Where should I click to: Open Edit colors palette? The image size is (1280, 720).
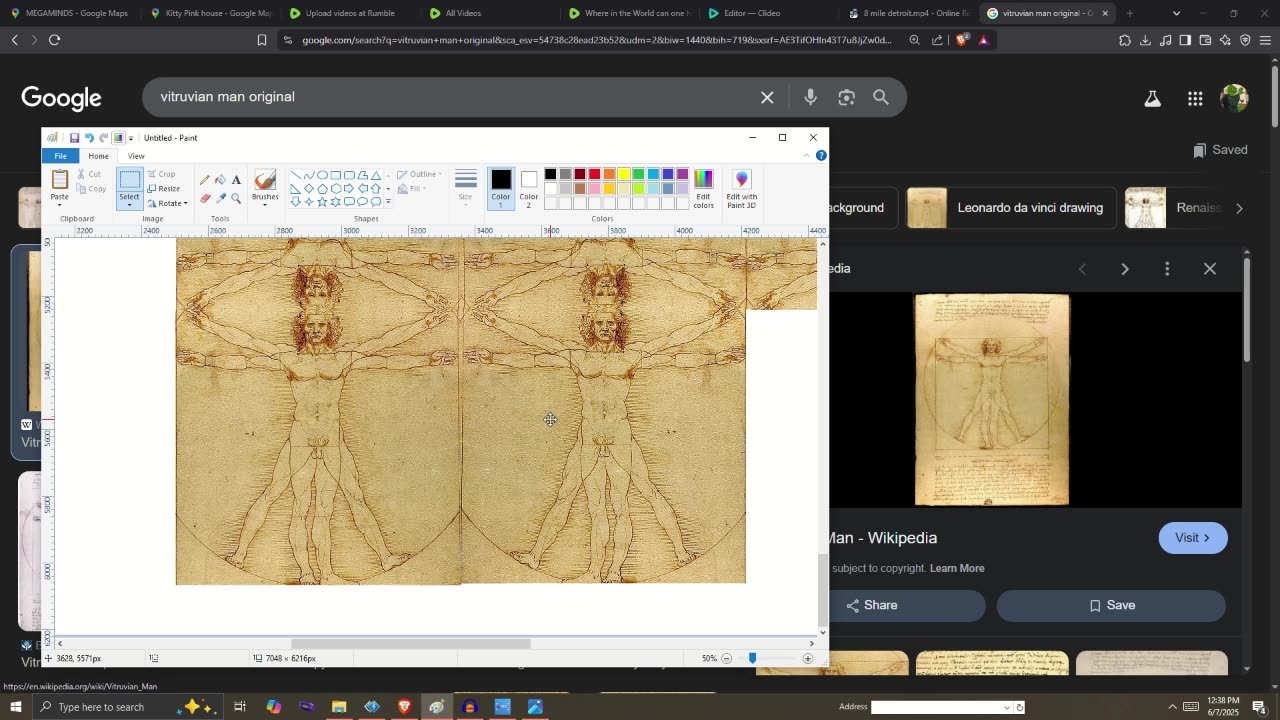point(704,188)
